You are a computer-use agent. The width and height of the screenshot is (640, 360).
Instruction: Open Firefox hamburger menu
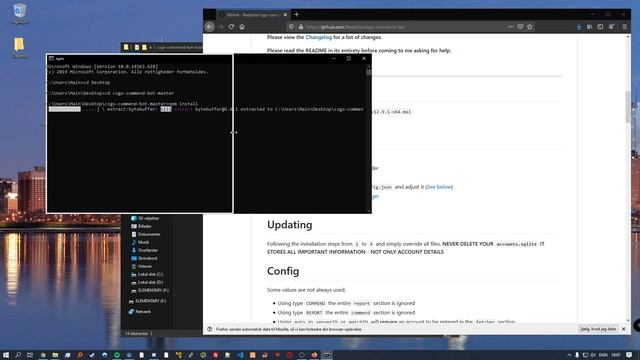click(x=624, y=27)
